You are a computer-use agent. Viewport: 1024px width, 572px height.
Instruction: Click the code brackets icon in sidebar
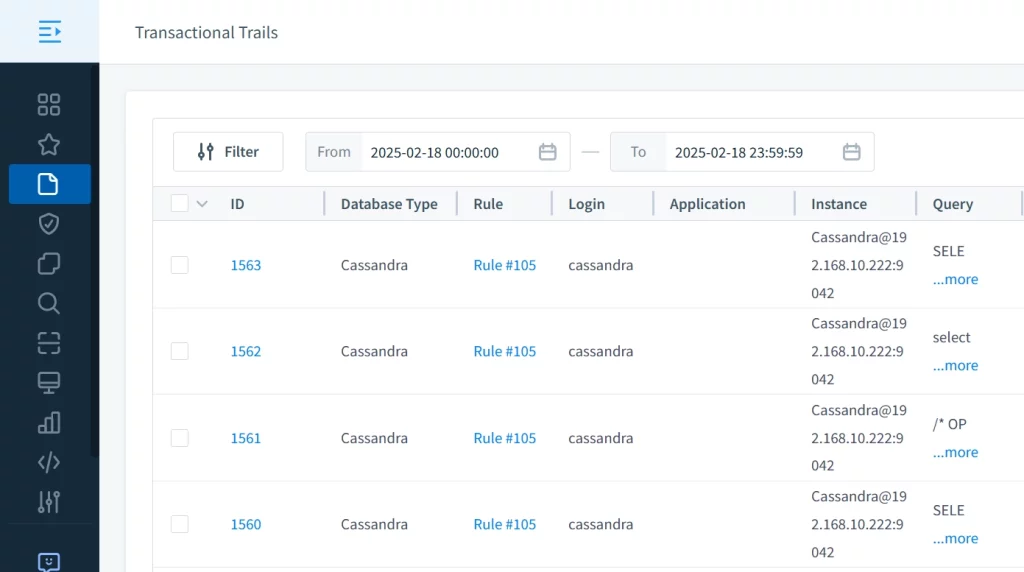click(49, 462)
